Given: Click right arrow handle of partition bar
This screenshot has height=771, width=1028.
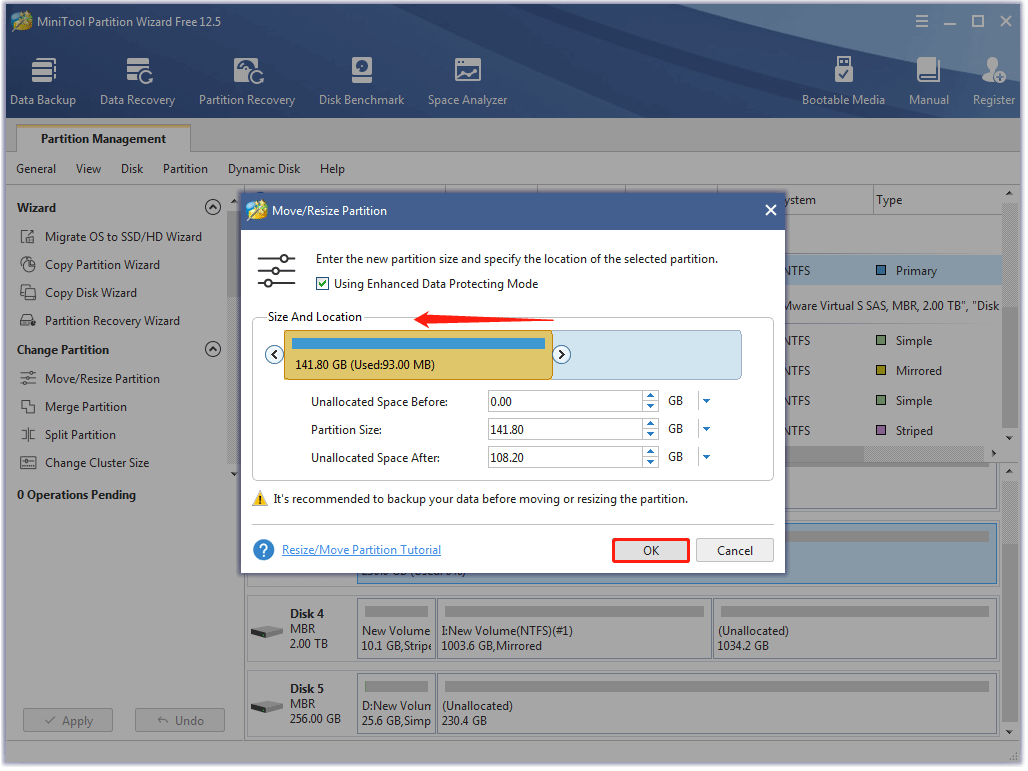Looking at the screenshot, I should (x=561, y=355).
